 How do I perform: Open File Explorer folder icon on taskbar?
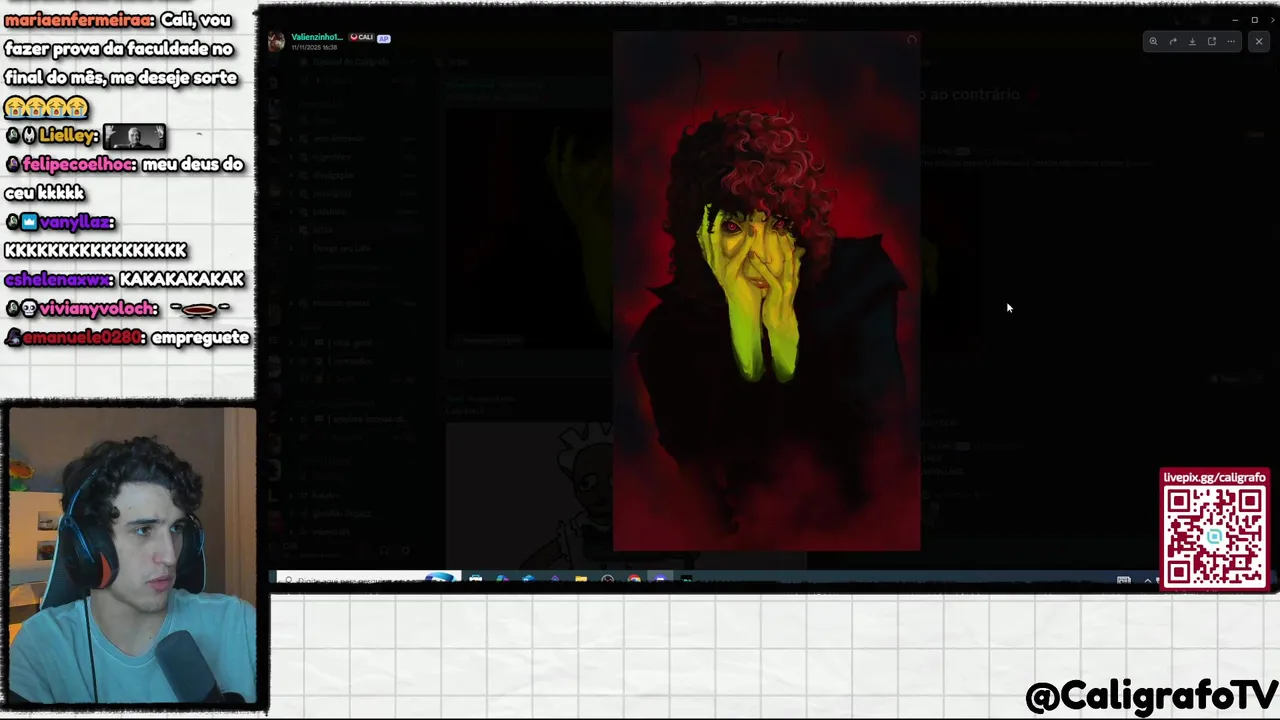[x=581, y=580]
